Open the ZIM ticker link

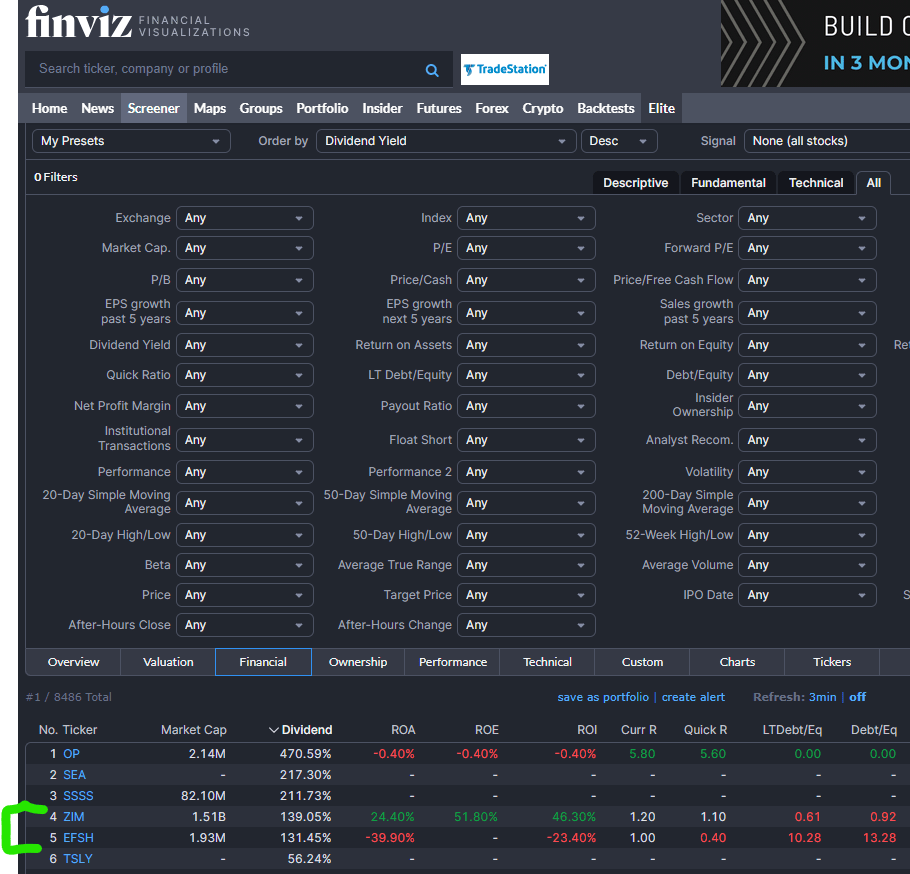coord(73,817)
